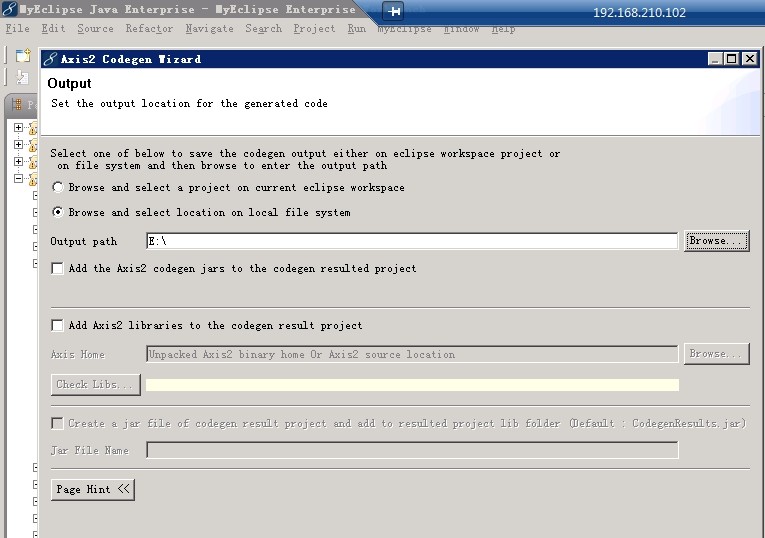This screenshot has width=765, height=538.
Task: Click inside the Output path field
Action: (x=412, y=241)
